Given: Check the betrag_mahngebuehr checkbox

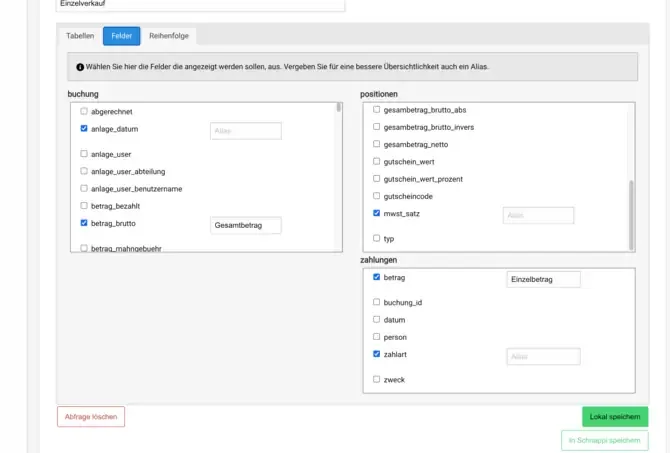Looking at the screenshot, I should (x=84, y=248).
